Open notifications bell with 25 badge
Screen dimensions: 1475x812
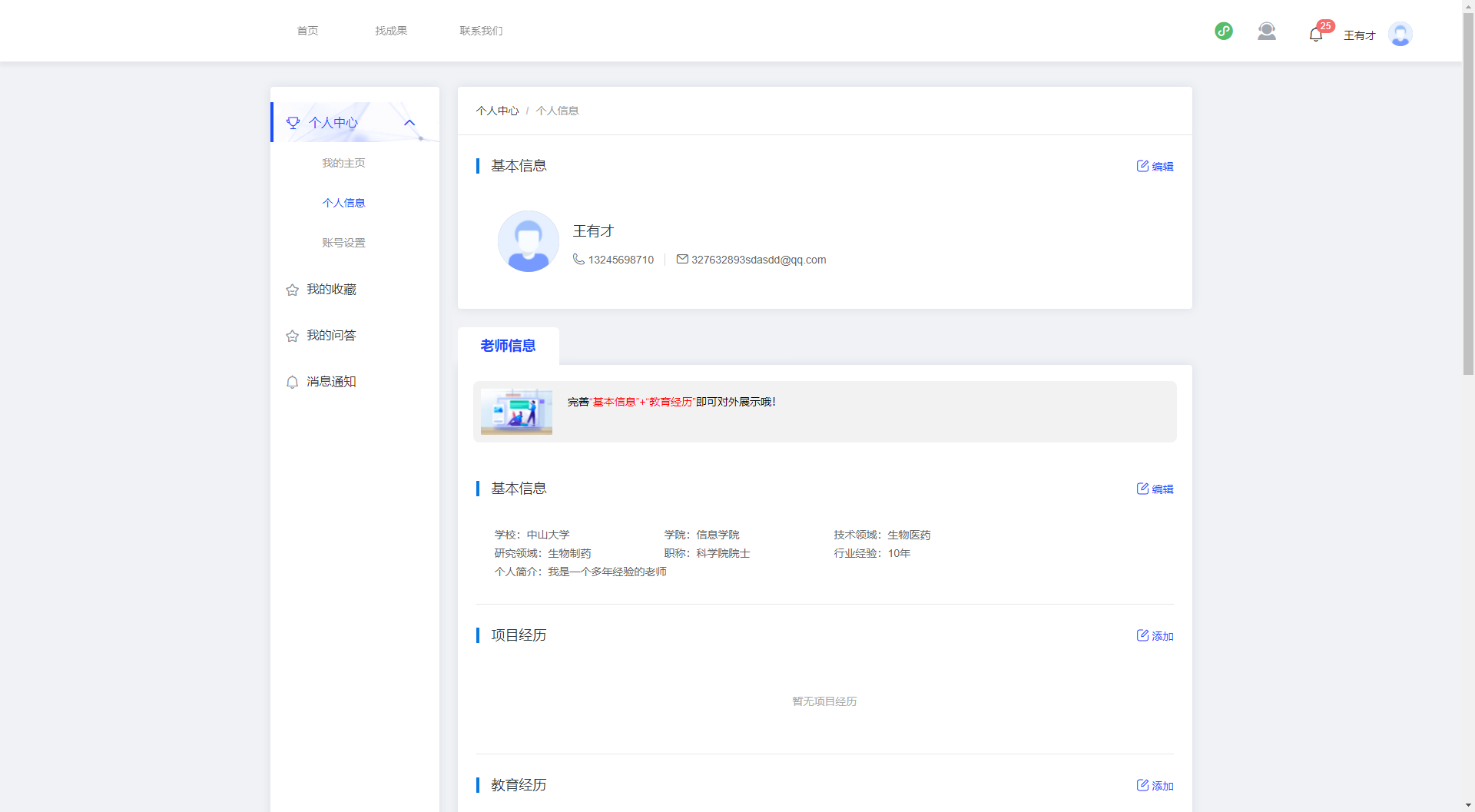1316,34
